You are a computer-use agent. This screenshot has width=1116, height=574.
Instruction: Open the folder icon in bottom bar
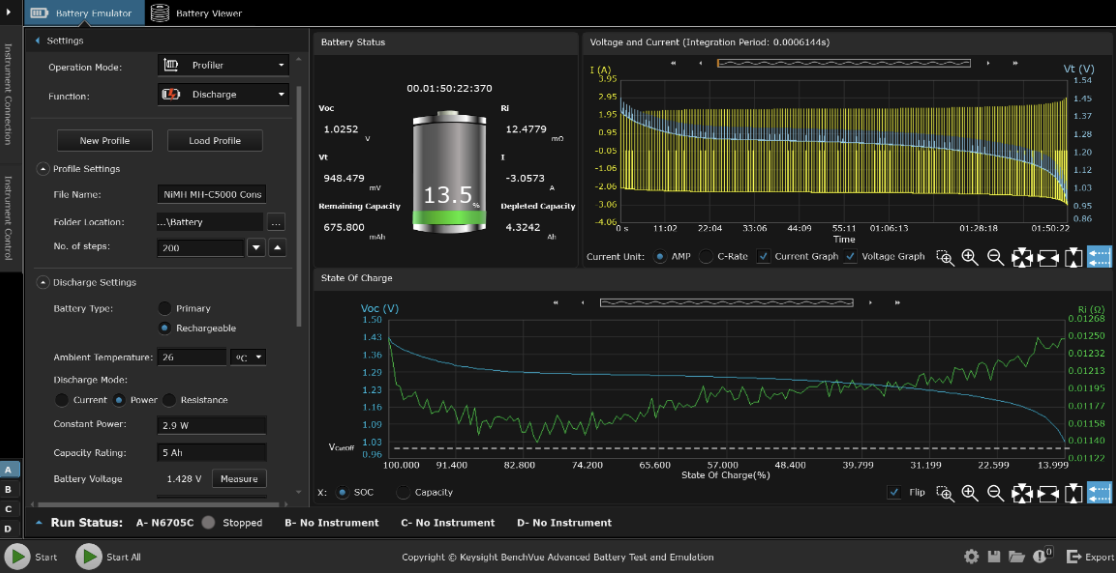(1017, 557)
